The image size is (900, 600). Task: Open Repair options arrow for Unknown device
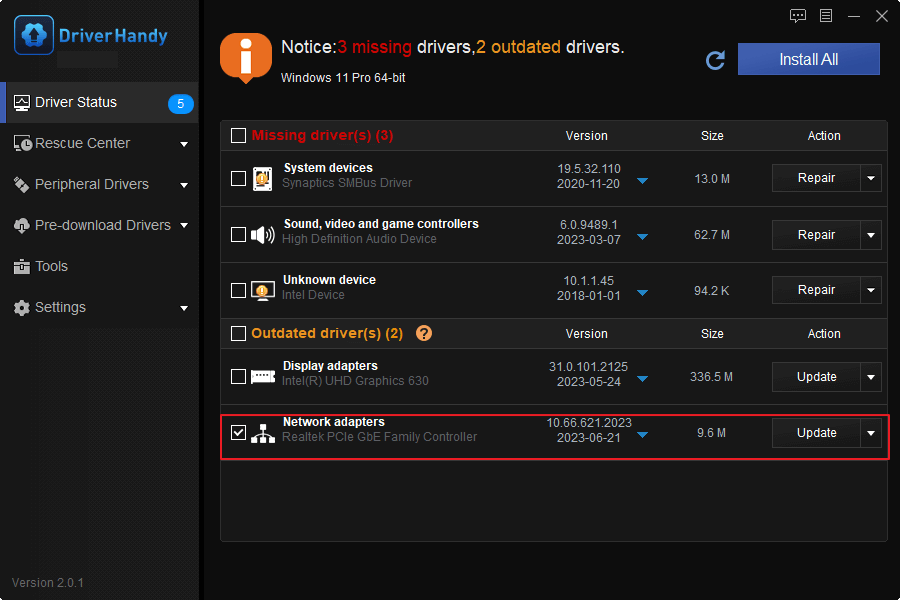(871, 290)
